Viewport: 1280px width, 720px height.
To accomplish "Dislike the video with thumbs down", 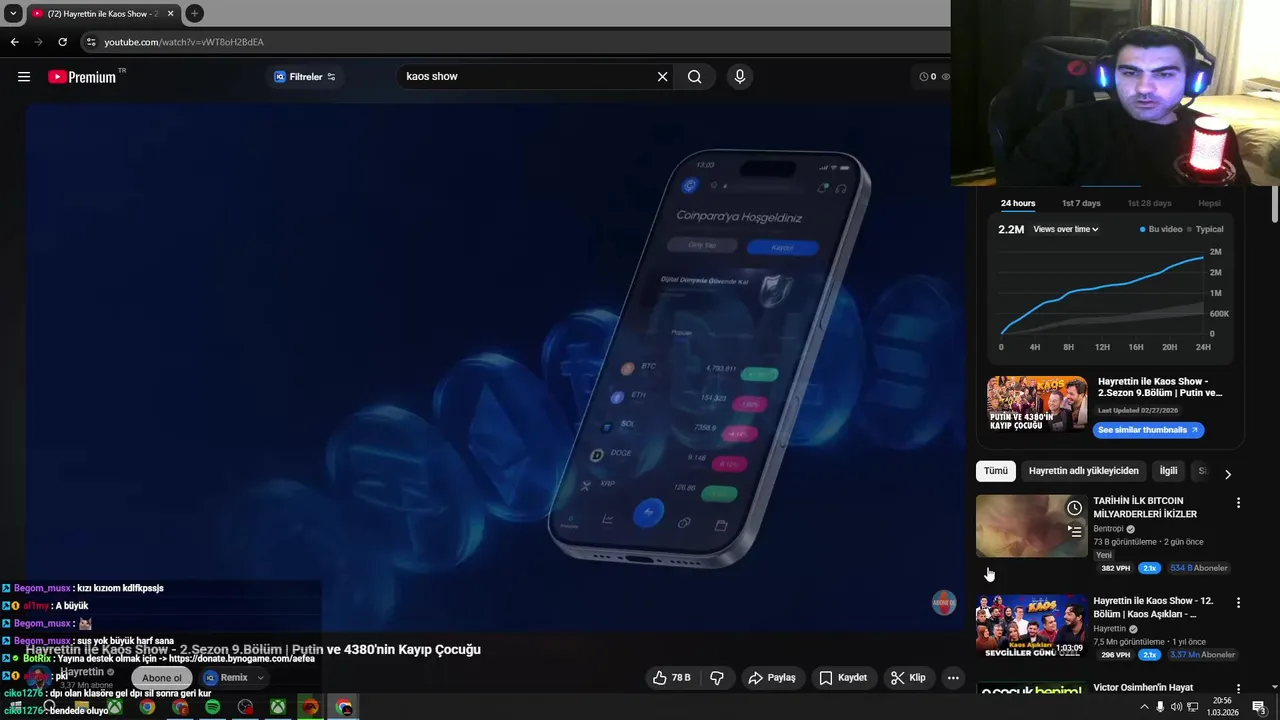I will coord(717,678).
